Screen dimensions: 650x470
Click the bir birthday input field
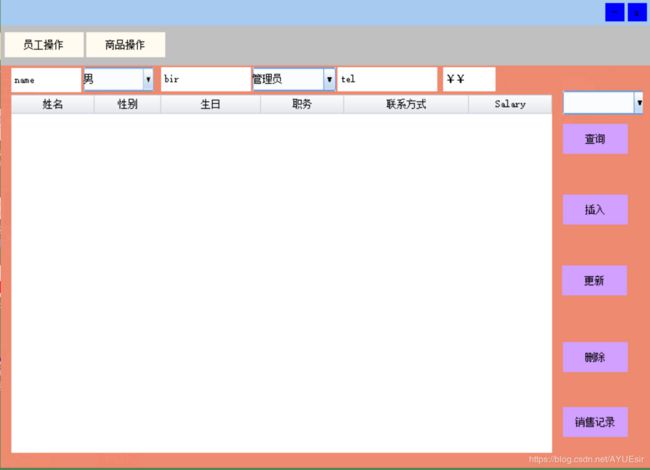click(206, 79)
